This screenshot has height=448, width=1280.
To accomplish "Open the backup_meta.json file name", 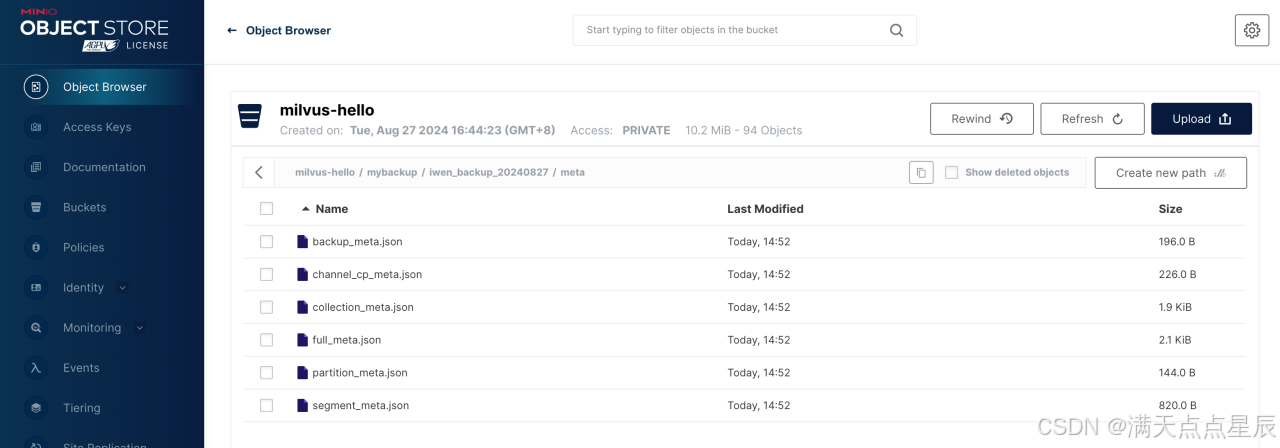I will click(x=357, y=242).
